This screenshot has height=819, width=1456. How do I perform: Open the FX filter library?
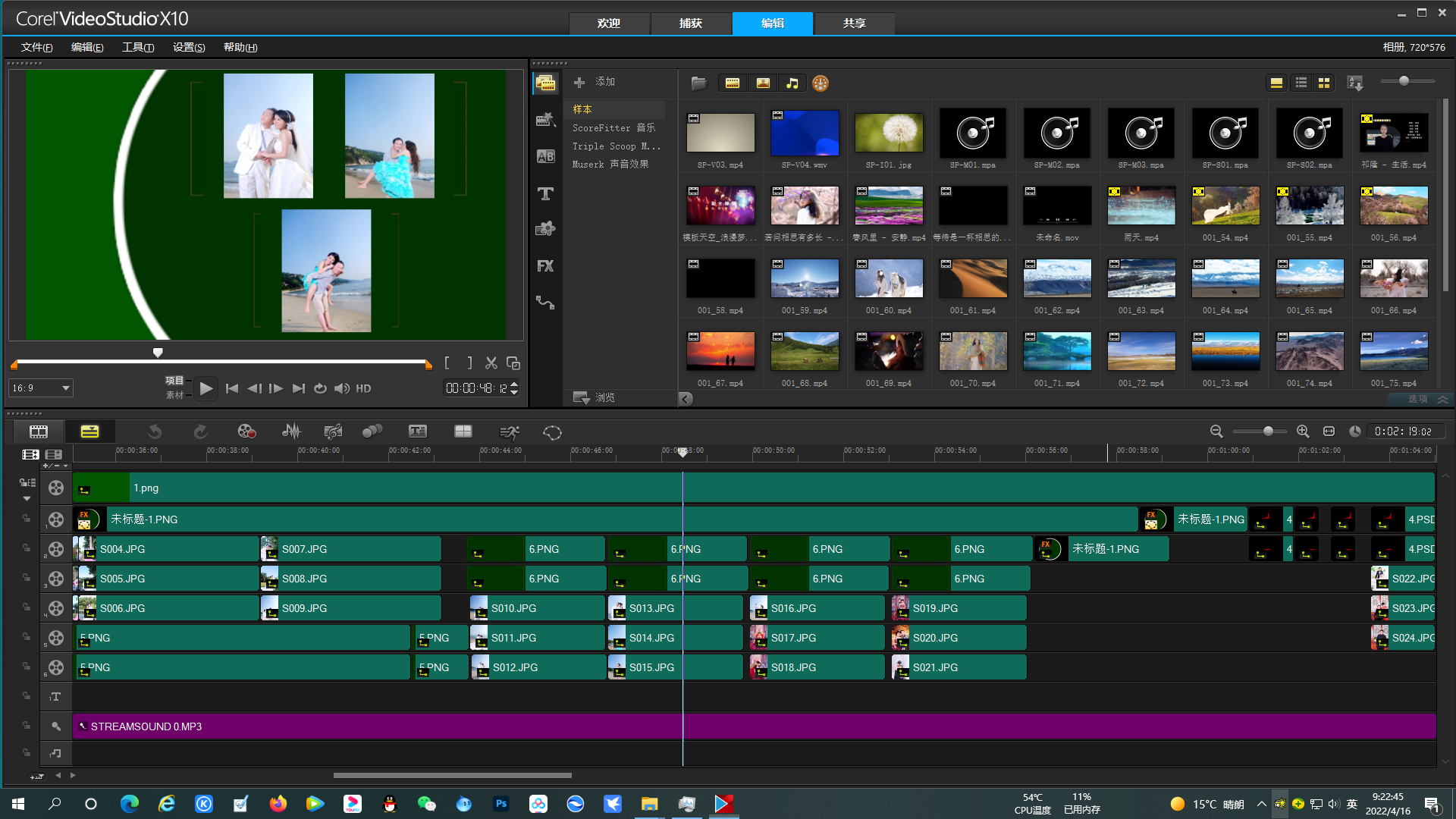(545, 266)
